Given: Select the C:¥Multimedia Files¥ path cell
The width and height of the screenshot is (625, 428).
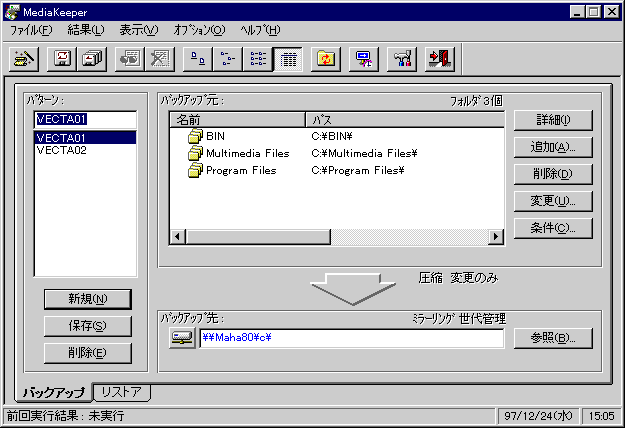Looking at the screenshot, I should pyautogui.click(x=364, y=153).
